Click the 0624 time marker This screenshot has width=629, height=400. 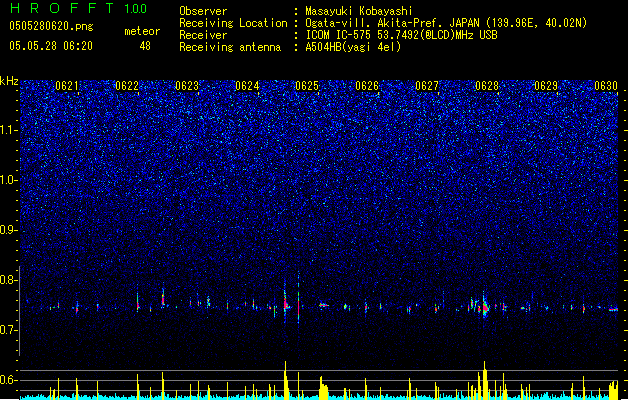click(247, 86)
